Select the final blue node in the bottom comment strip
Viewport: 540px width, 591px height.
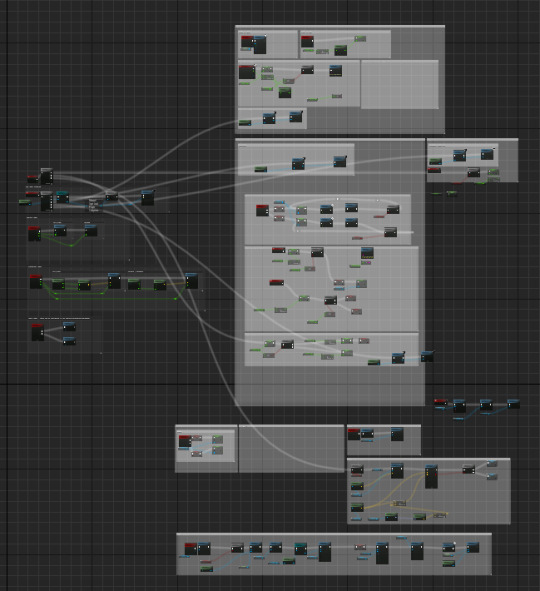(x=473, y=548)
